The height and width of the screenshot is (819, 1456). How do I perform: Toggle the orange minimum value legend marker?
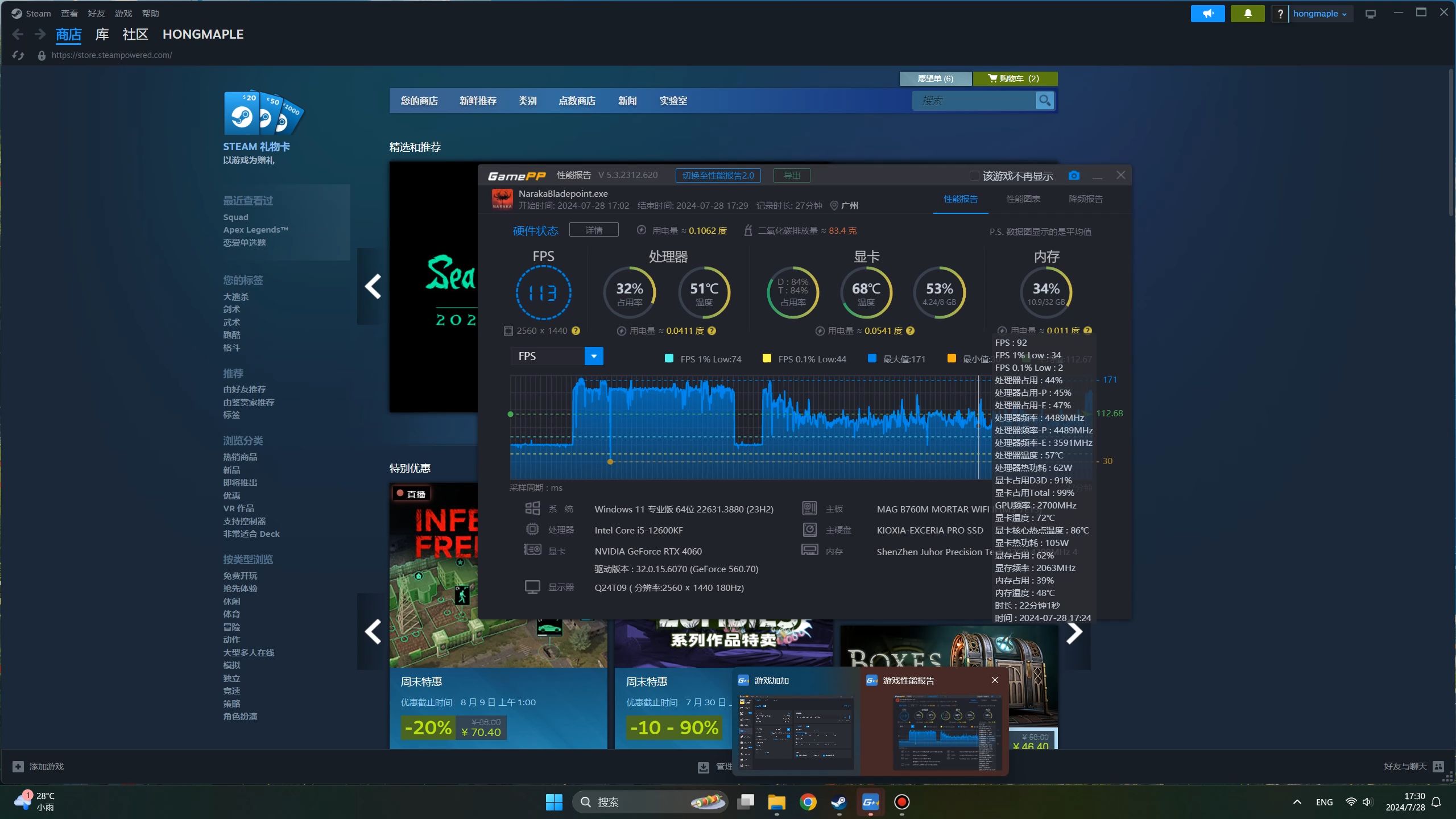(952, 358)
